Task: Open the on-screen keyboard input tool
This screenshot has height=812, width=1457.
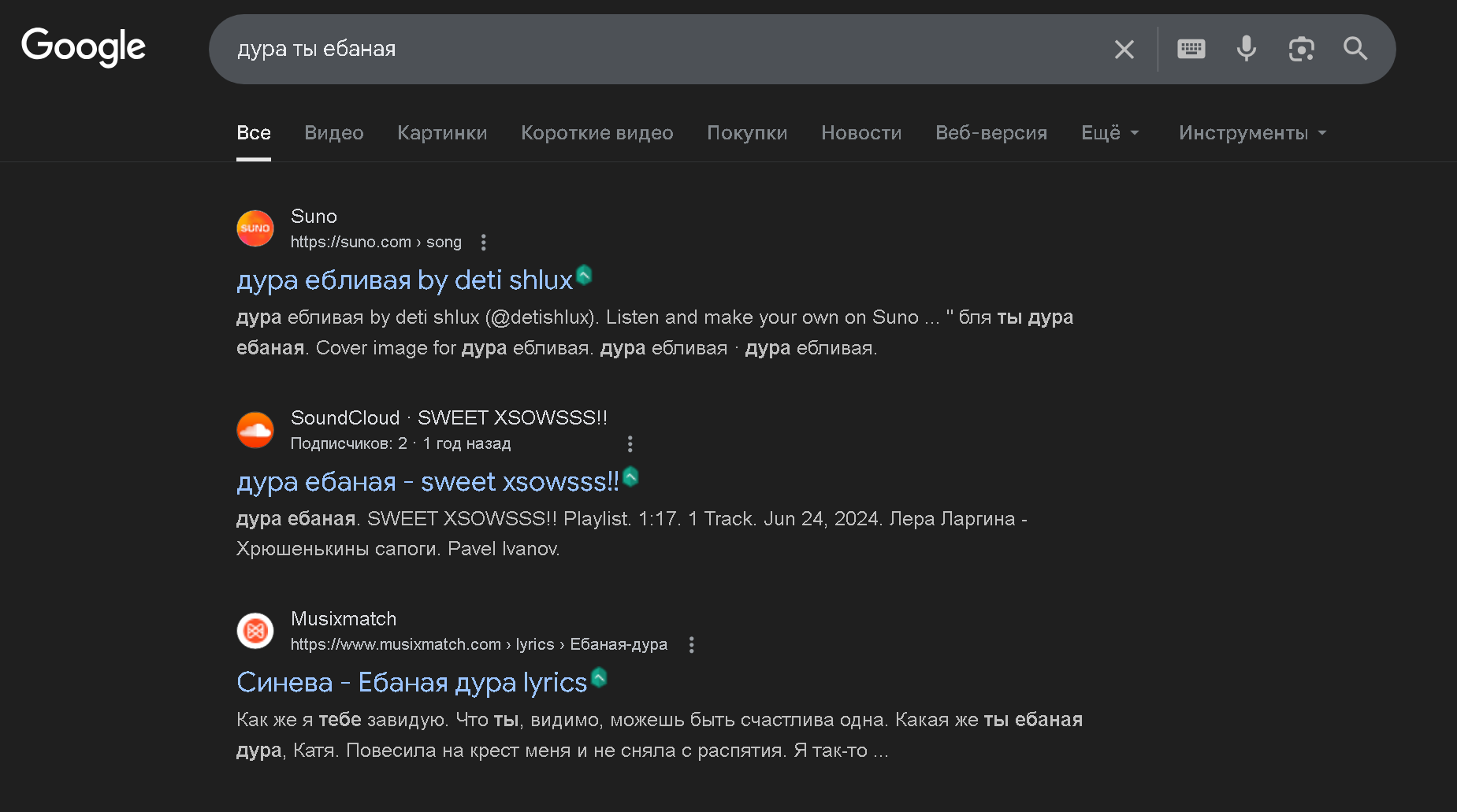Action: point(1191,49)
